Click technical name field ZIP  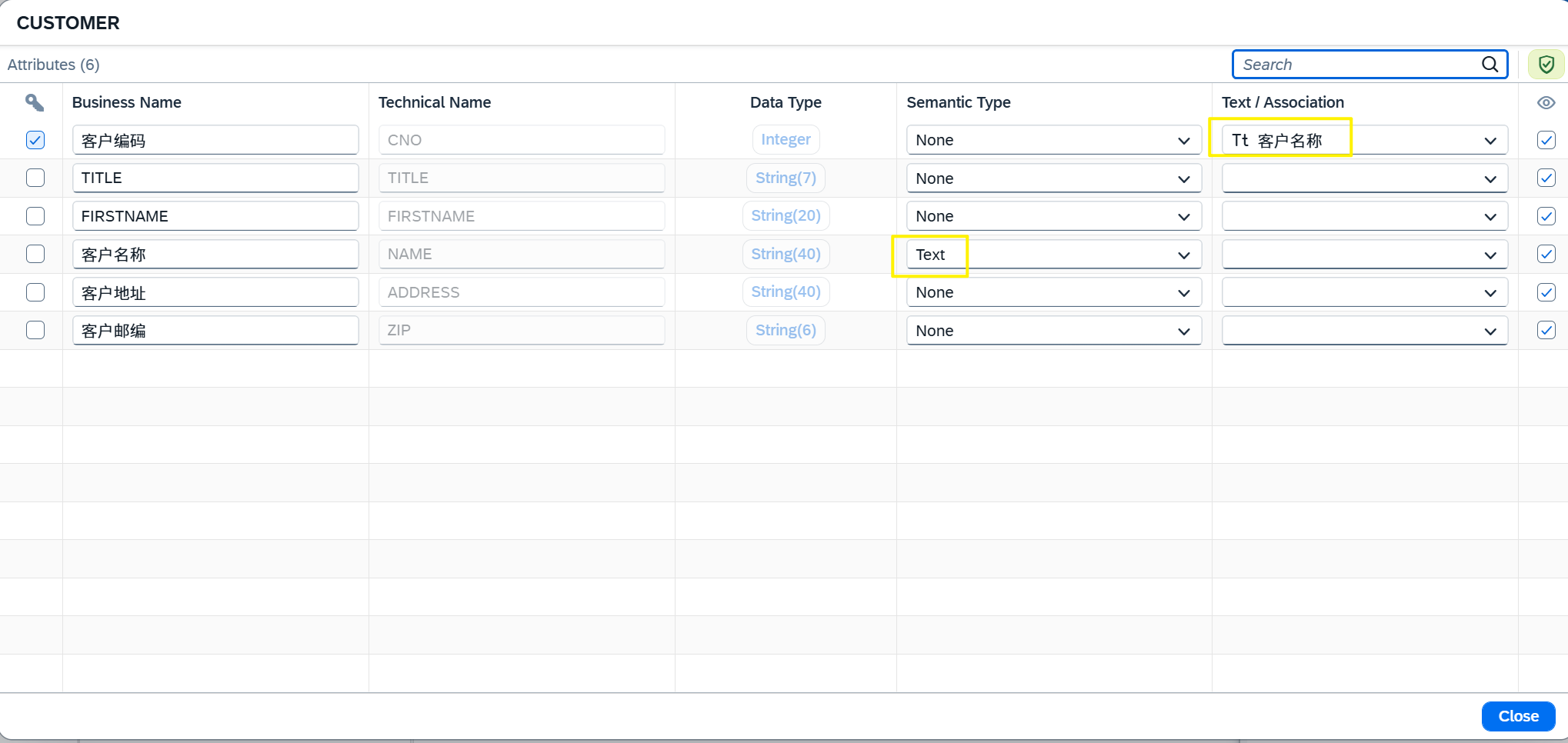pos(522,330)
